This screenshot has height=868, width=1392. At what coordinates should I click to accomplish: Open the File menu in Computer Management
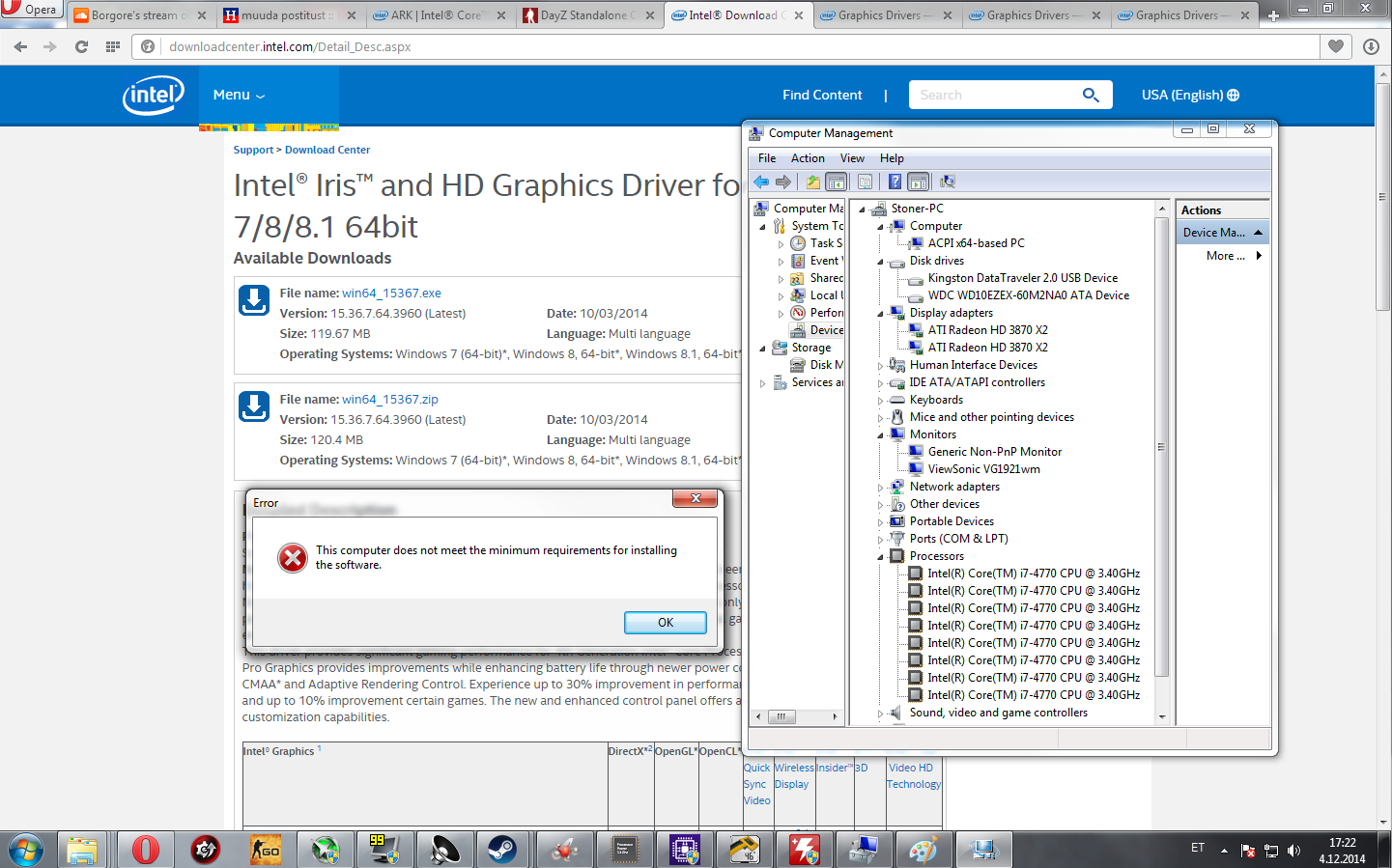[x=767, y=158]
